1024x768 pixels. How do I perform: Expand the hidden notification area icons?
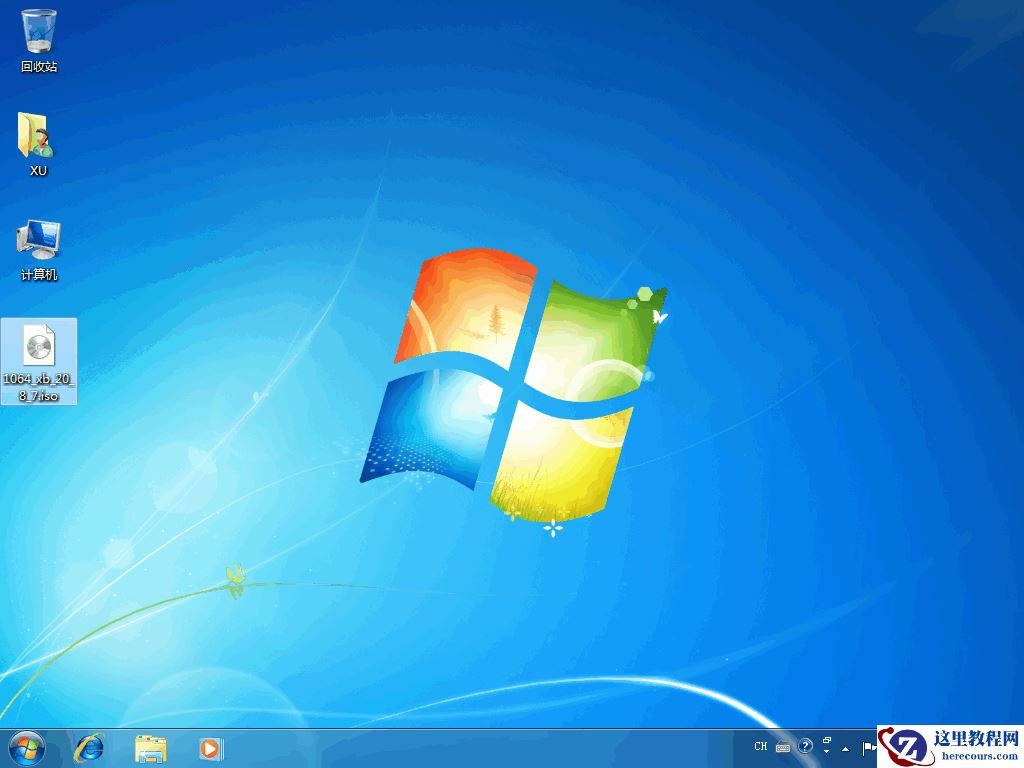click(846, 748)
